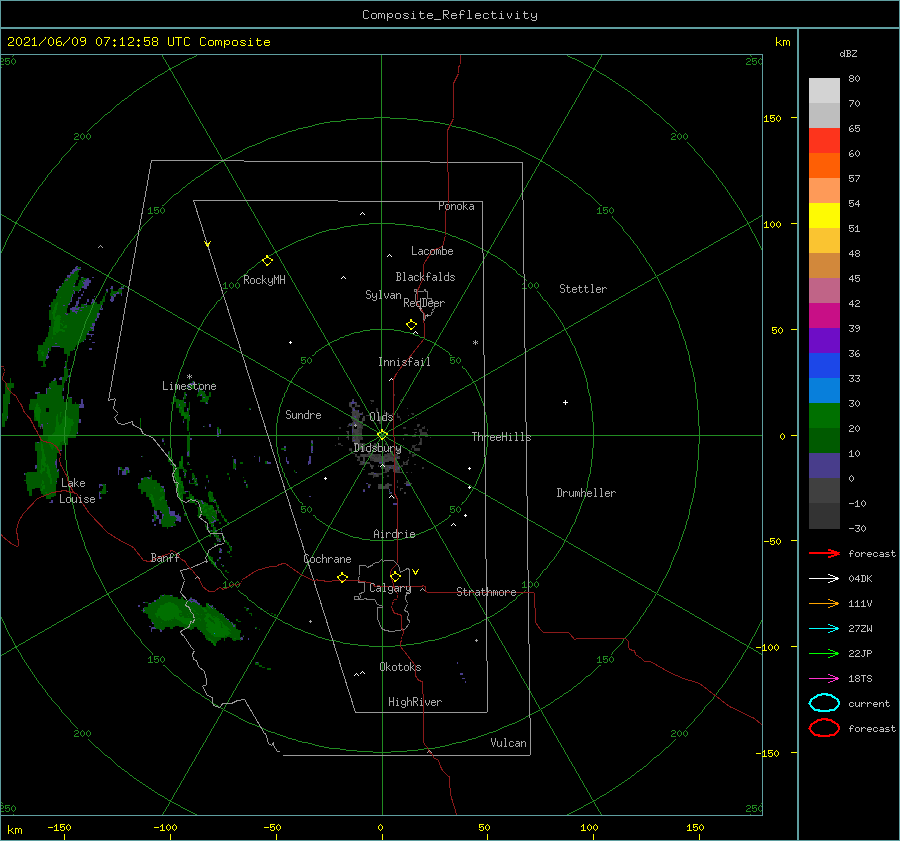The image size is (900, 841).
Task: Click the red forecast arrow in the legend
Action: [x=824, y=553]
